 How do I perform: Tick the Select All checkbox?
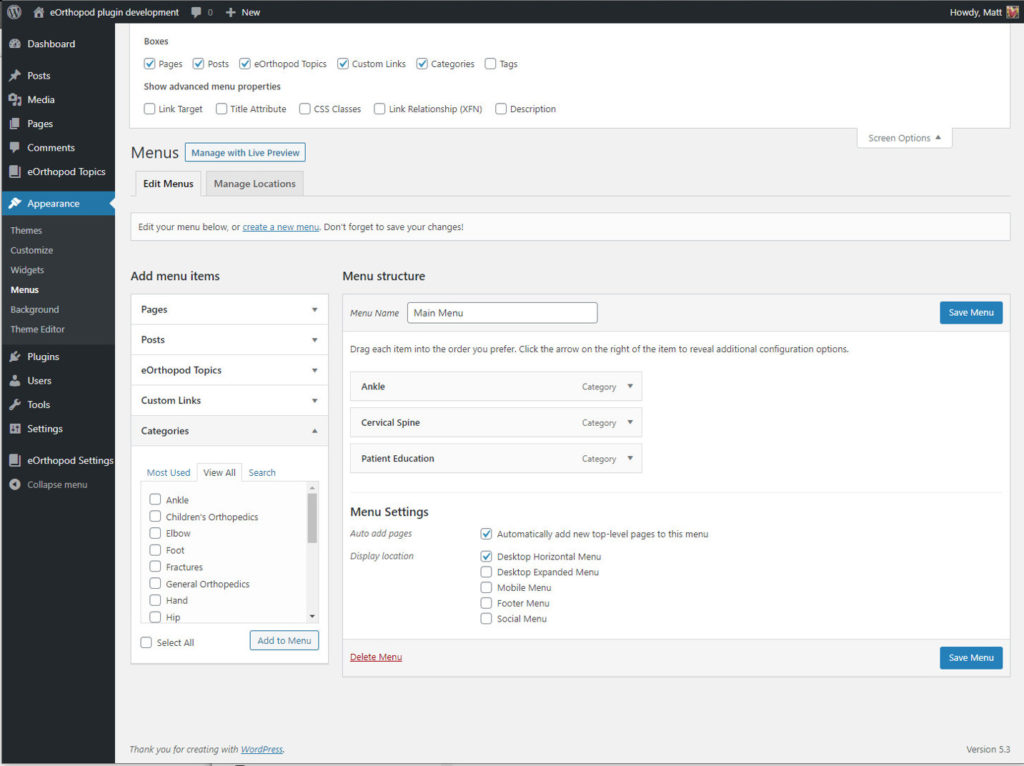[146, 642]
